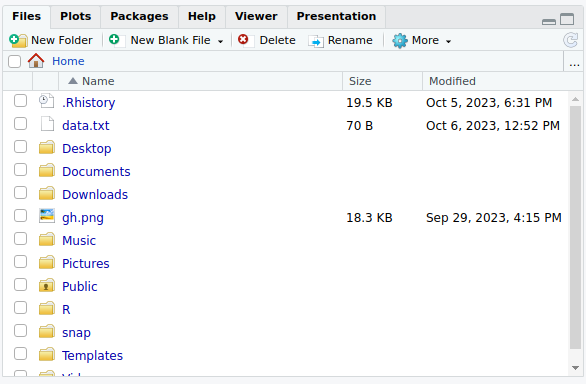The width and height of the screenshot is (586, 384).
Task: Switch to the Viewer tab
Action: (x=256, y=16)
